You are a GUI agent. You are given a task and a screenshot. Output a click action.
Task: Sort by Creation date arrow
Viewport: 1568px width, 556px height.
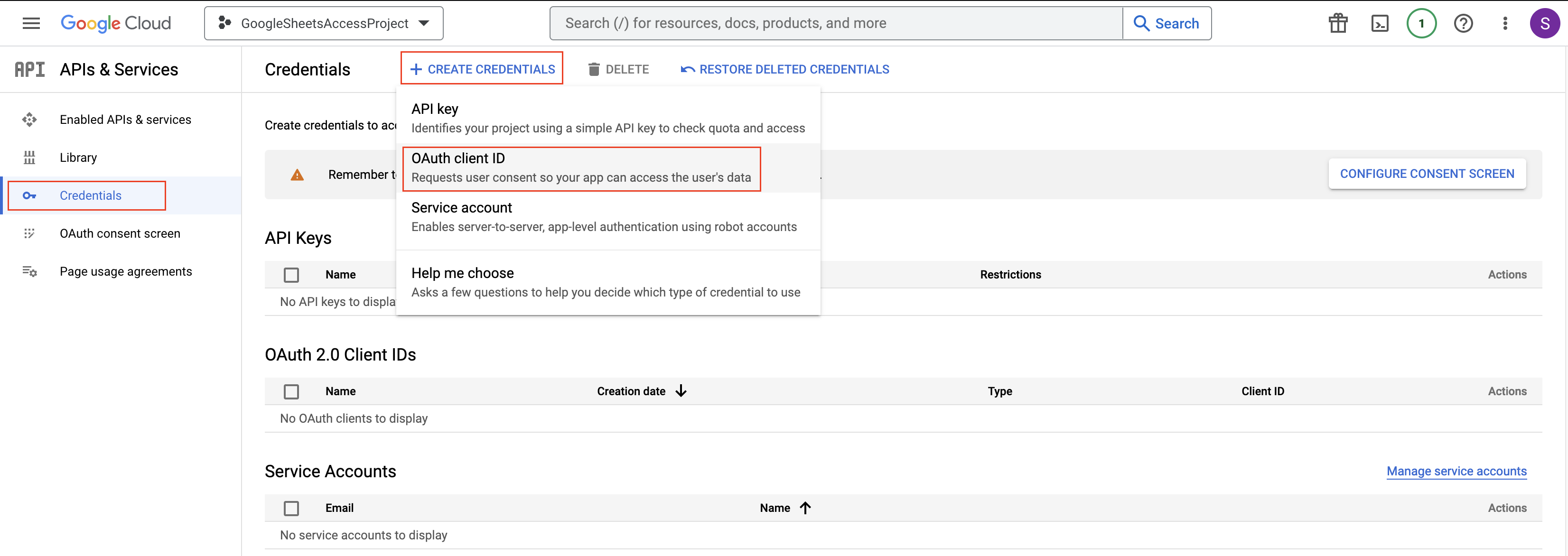tap(681, 391)
